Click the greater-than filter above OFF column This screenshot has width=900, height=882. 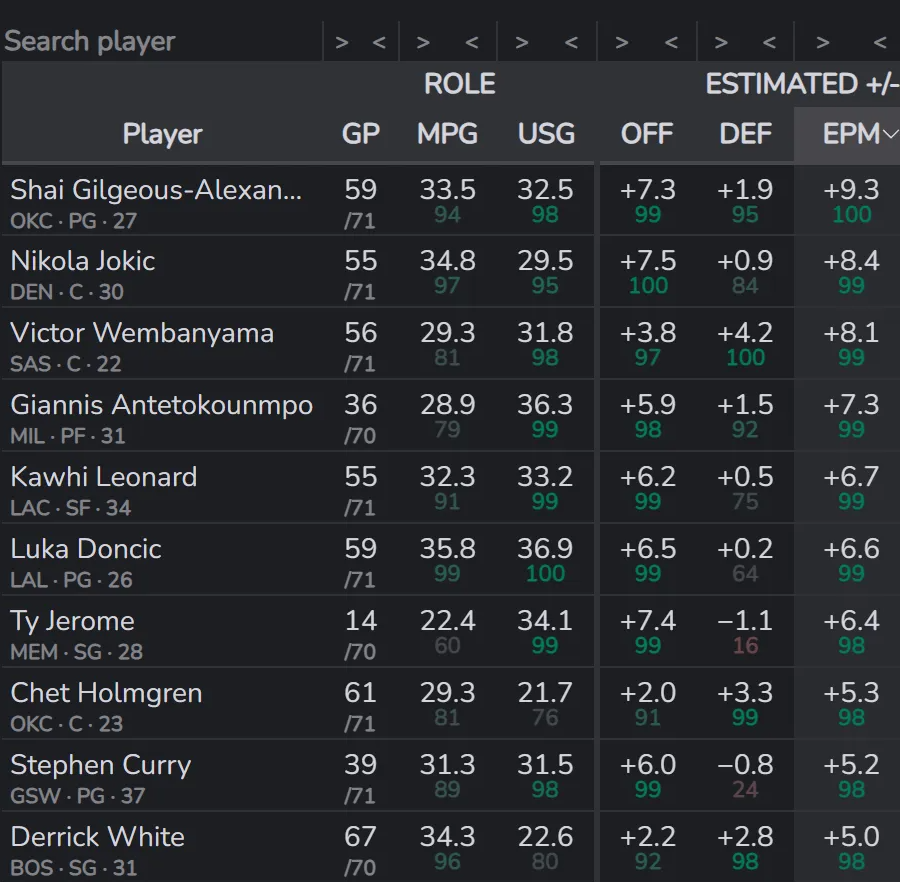coord(622,42)
